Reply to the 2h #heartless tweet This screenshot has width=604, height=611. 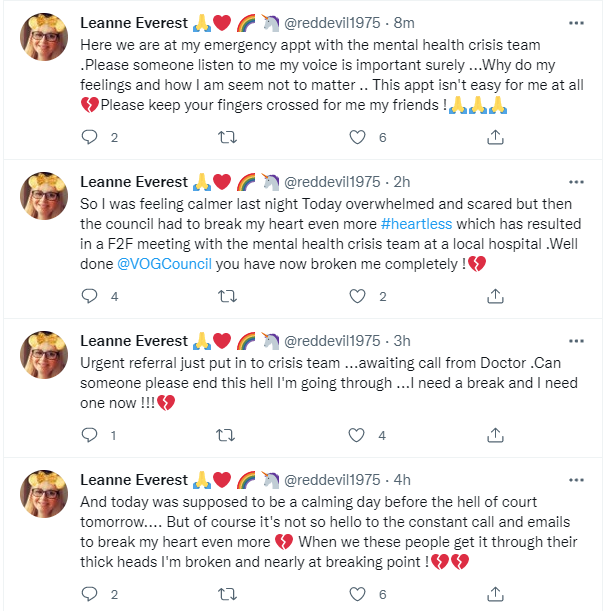coord(89,296)
